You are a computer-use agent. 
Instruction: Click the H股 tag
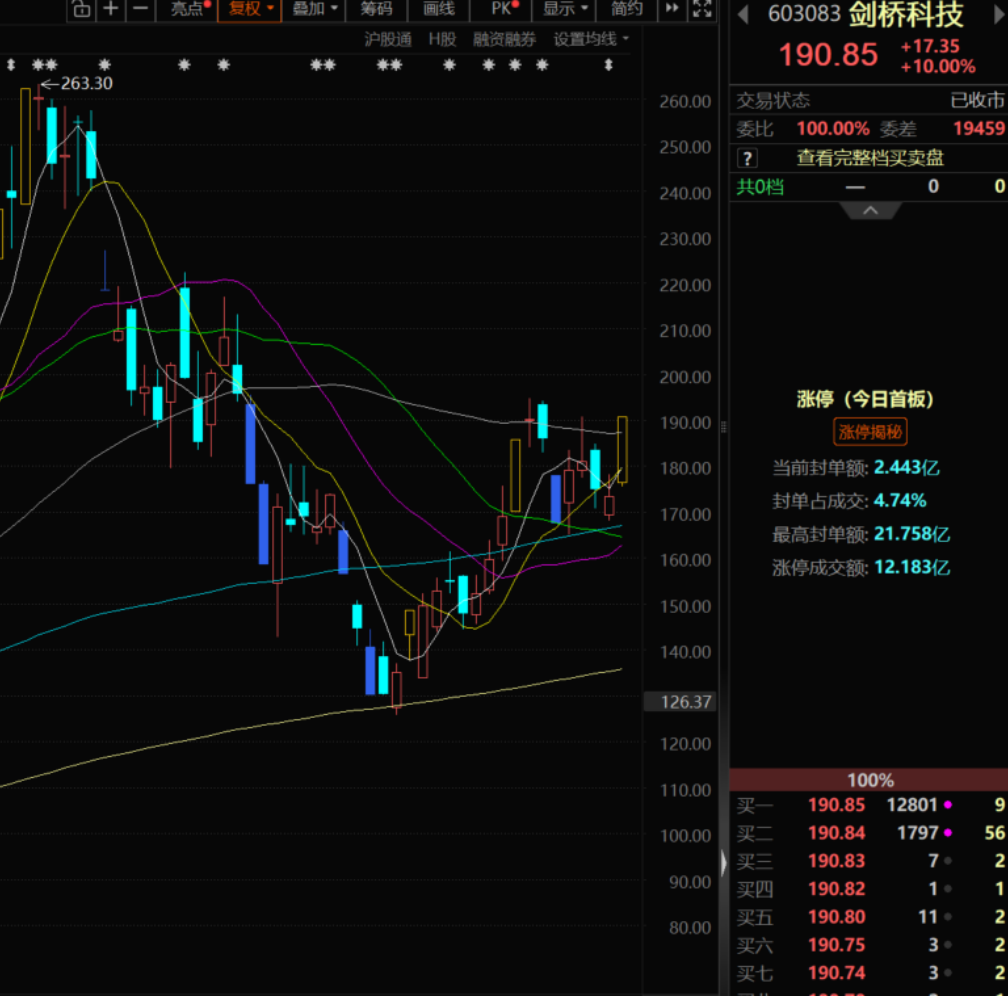pos(442,40)
